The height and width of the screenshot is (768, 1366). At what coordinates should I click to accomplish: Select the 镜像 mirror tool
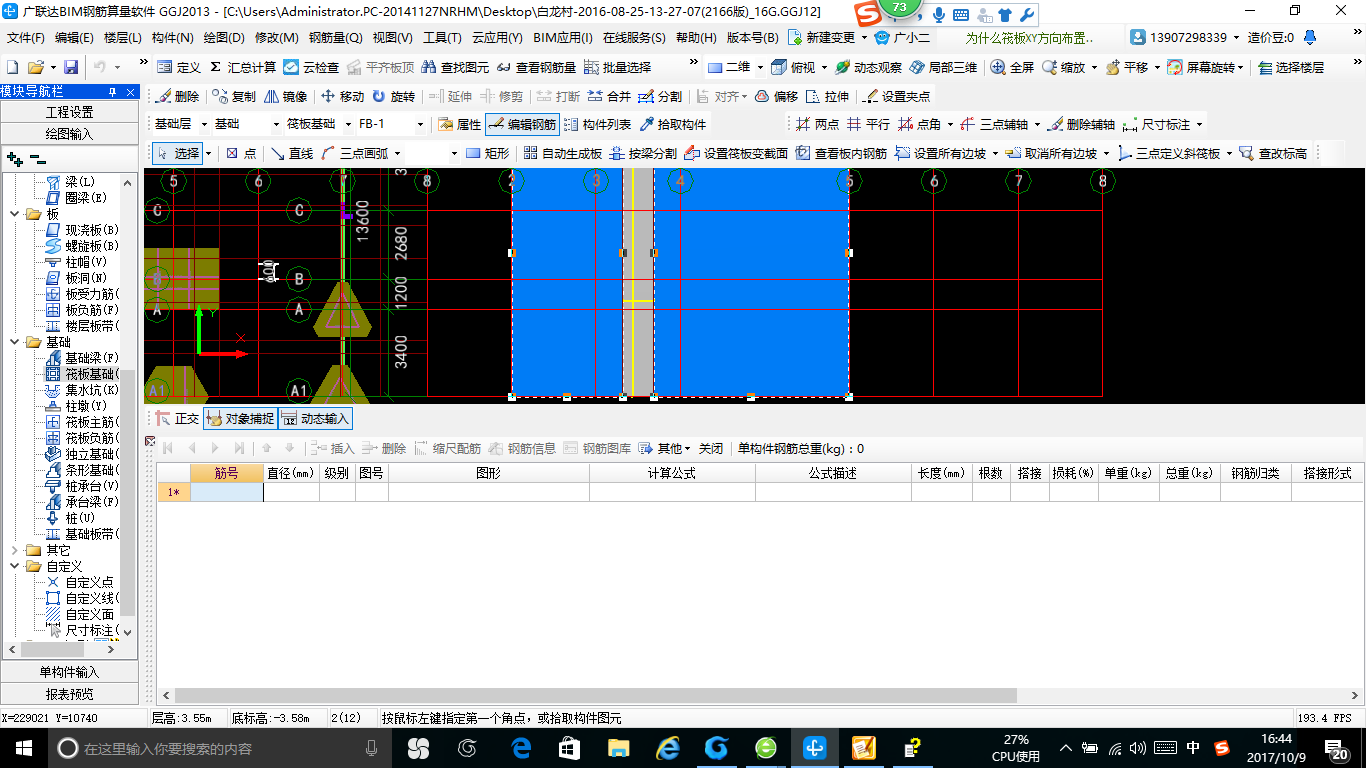click(x=286, y=96)
